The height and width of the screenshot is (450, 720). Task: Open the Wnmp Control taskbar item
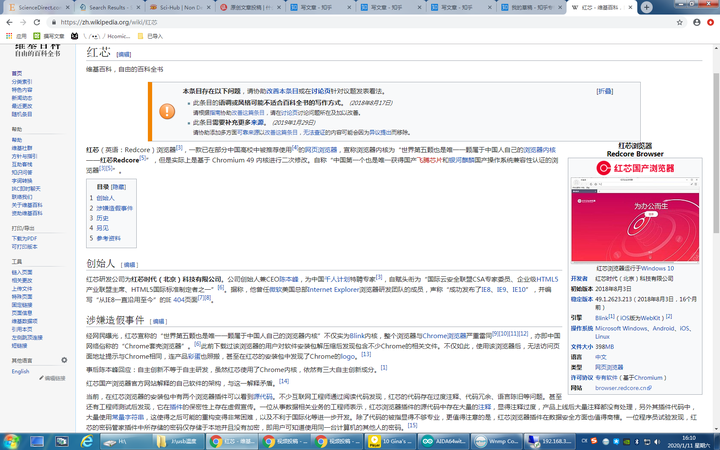point(497,441)
